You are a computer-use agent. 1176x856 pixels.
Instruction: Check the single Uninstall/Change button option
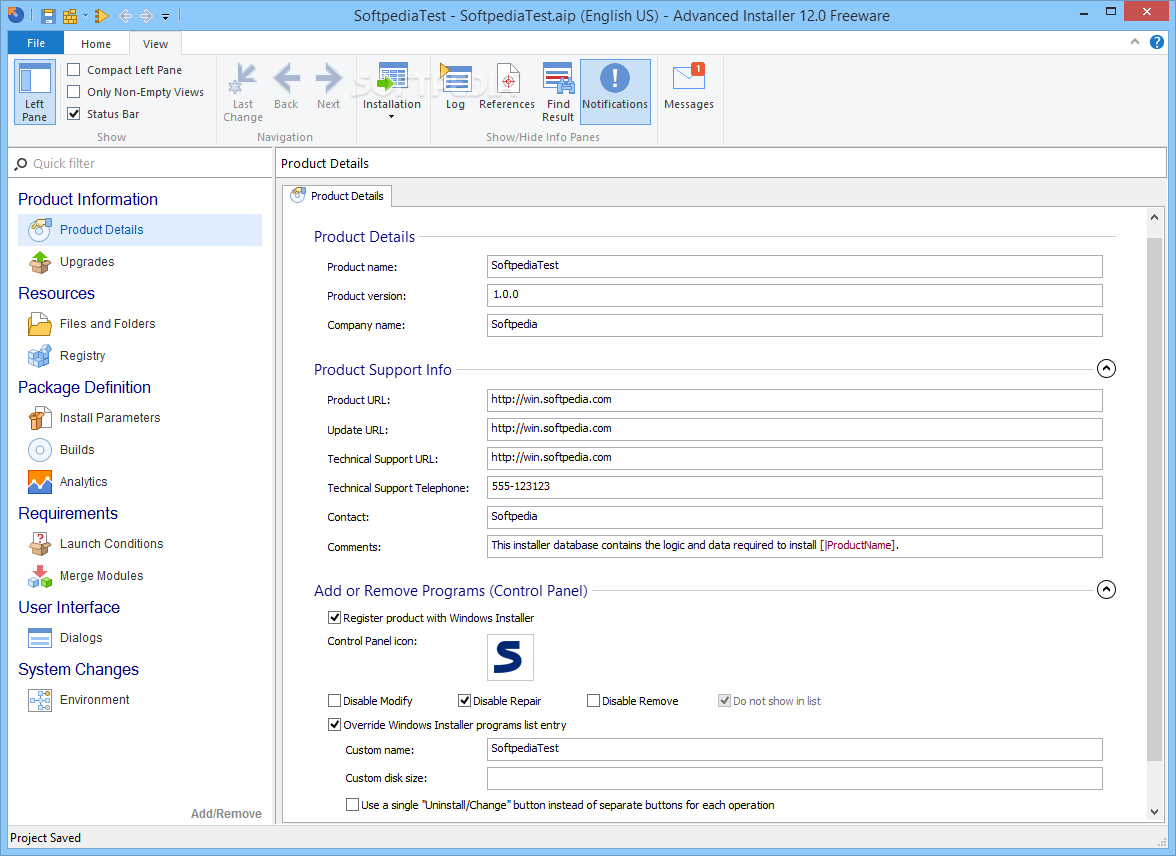pos(352,805)
